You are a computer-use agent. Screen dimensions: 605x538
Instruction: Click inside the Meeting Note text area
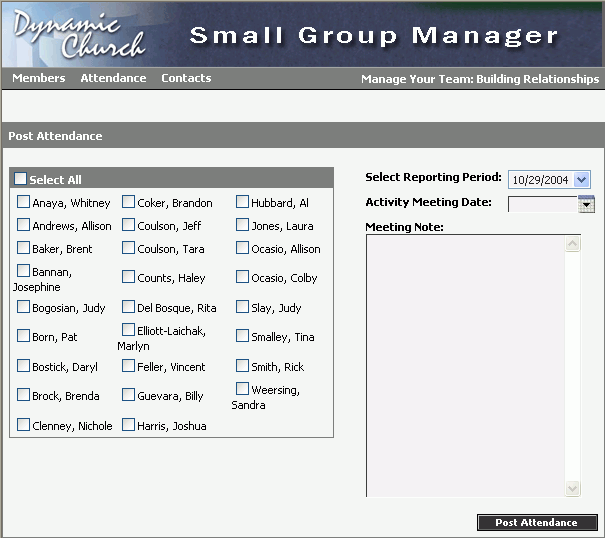click(465, 365)
